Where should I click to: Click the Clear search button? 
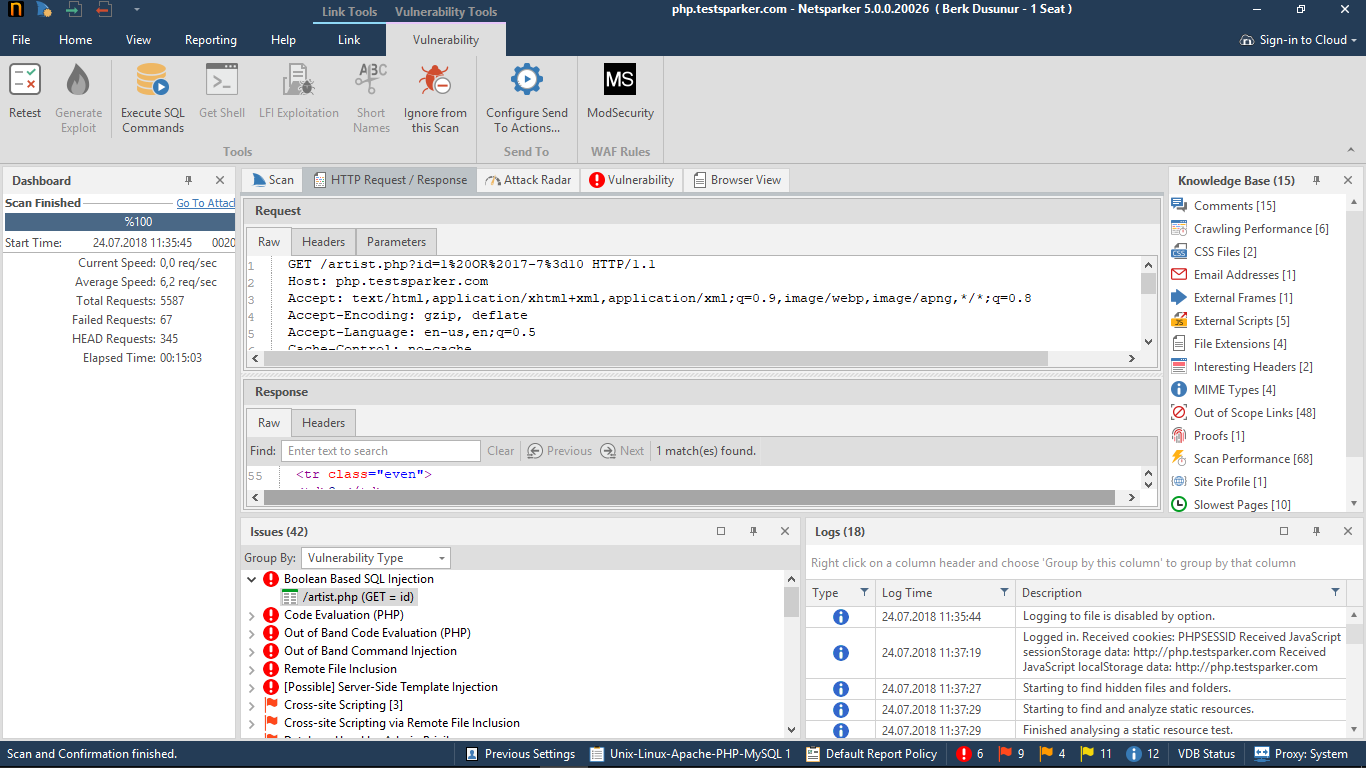(501, 451)
